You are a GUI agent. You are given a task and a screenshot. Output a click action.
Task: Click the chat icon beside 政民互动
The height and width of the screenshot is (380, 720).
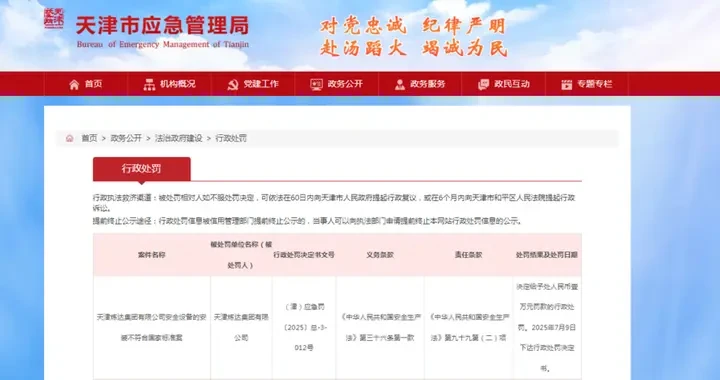pyautogui.click(x=484, y=84)
